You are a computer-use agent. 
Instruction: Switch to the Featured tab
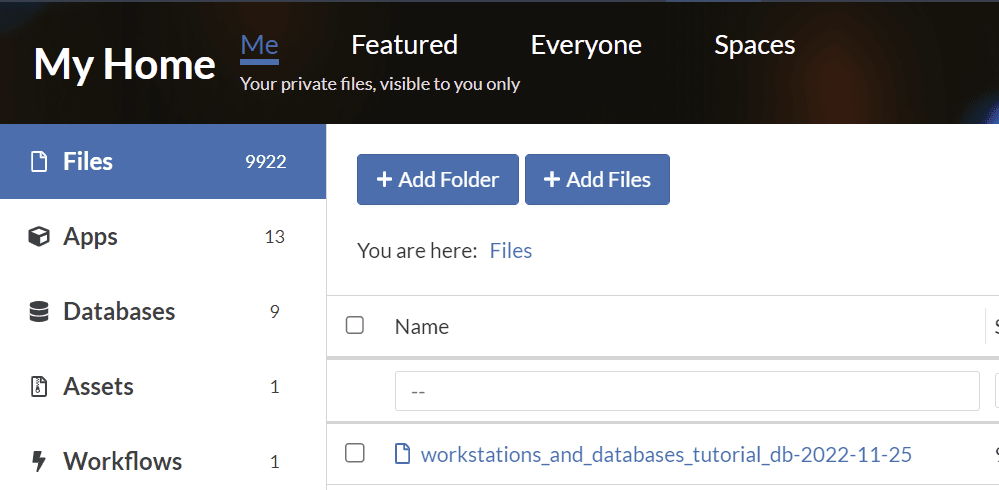point(404,45)
